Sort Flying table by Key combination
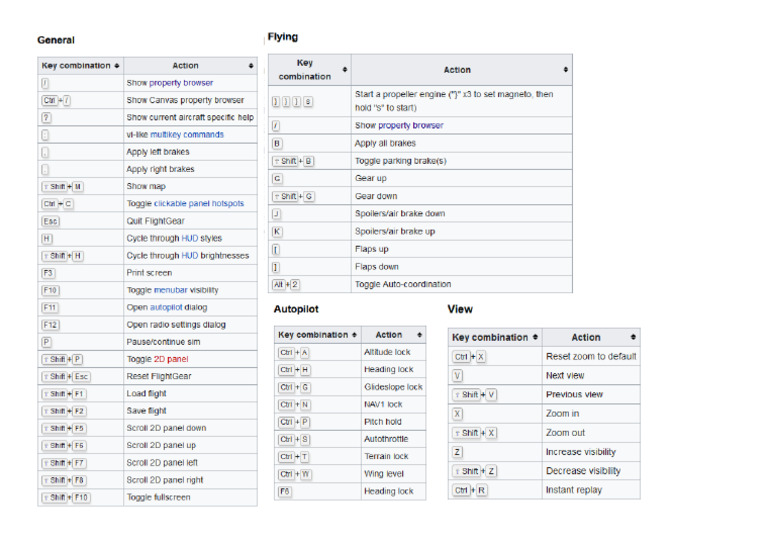This screenshot has height=543, width=768. (x=345, y=70)
